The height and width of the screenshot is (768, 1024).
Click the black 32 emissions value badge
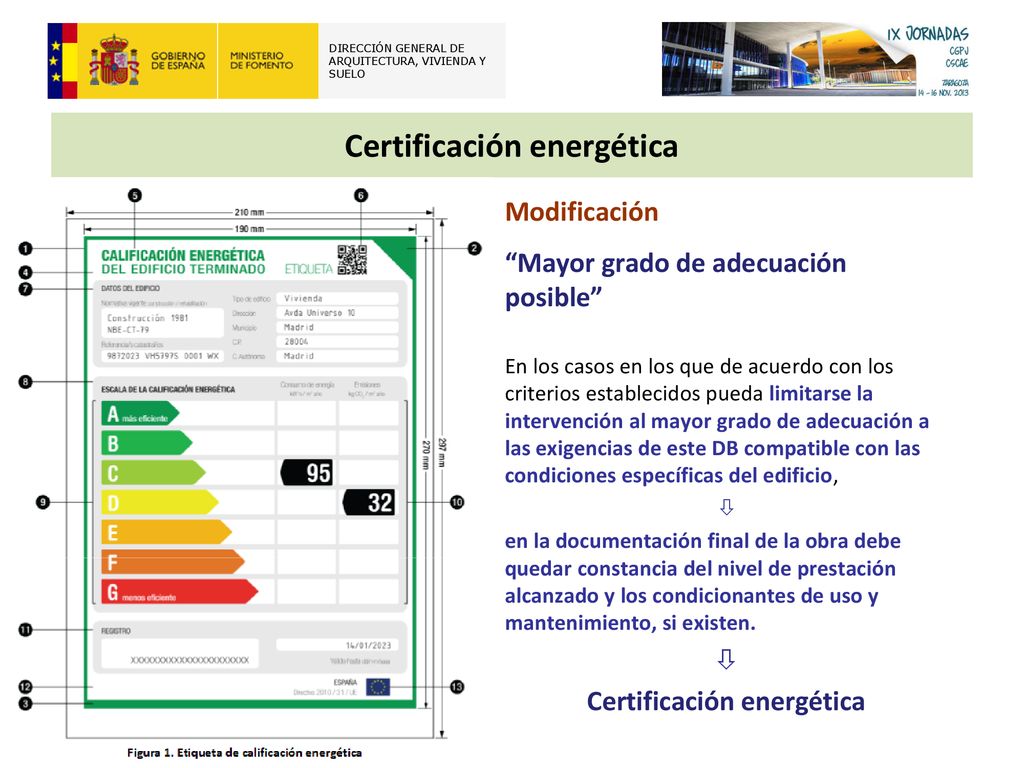(369, 502)
